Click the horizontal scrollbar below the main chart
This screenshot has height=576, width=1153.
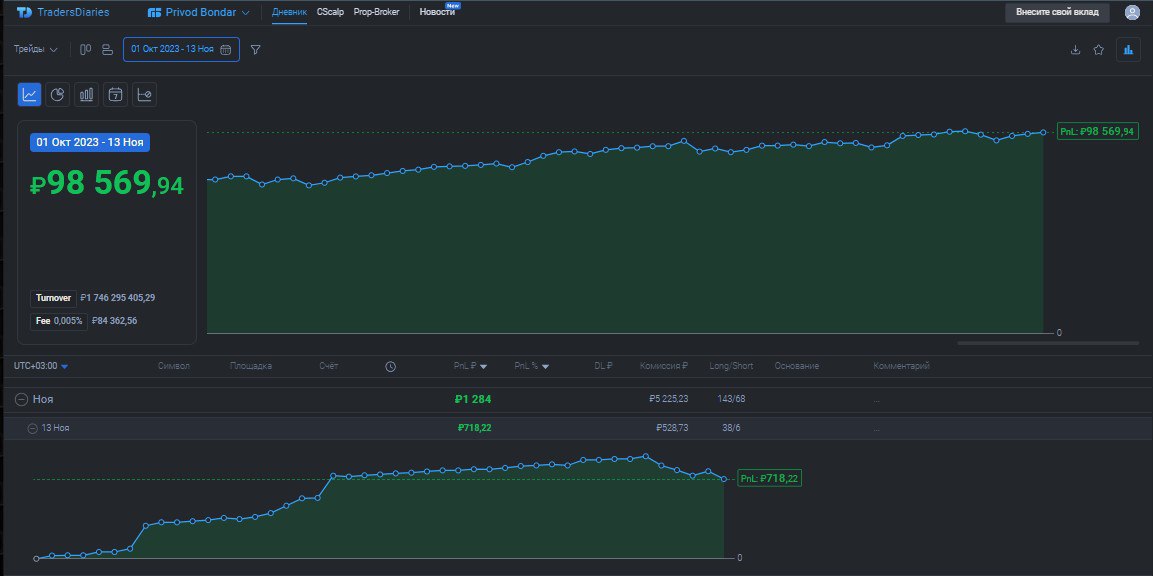point(1047,342)
